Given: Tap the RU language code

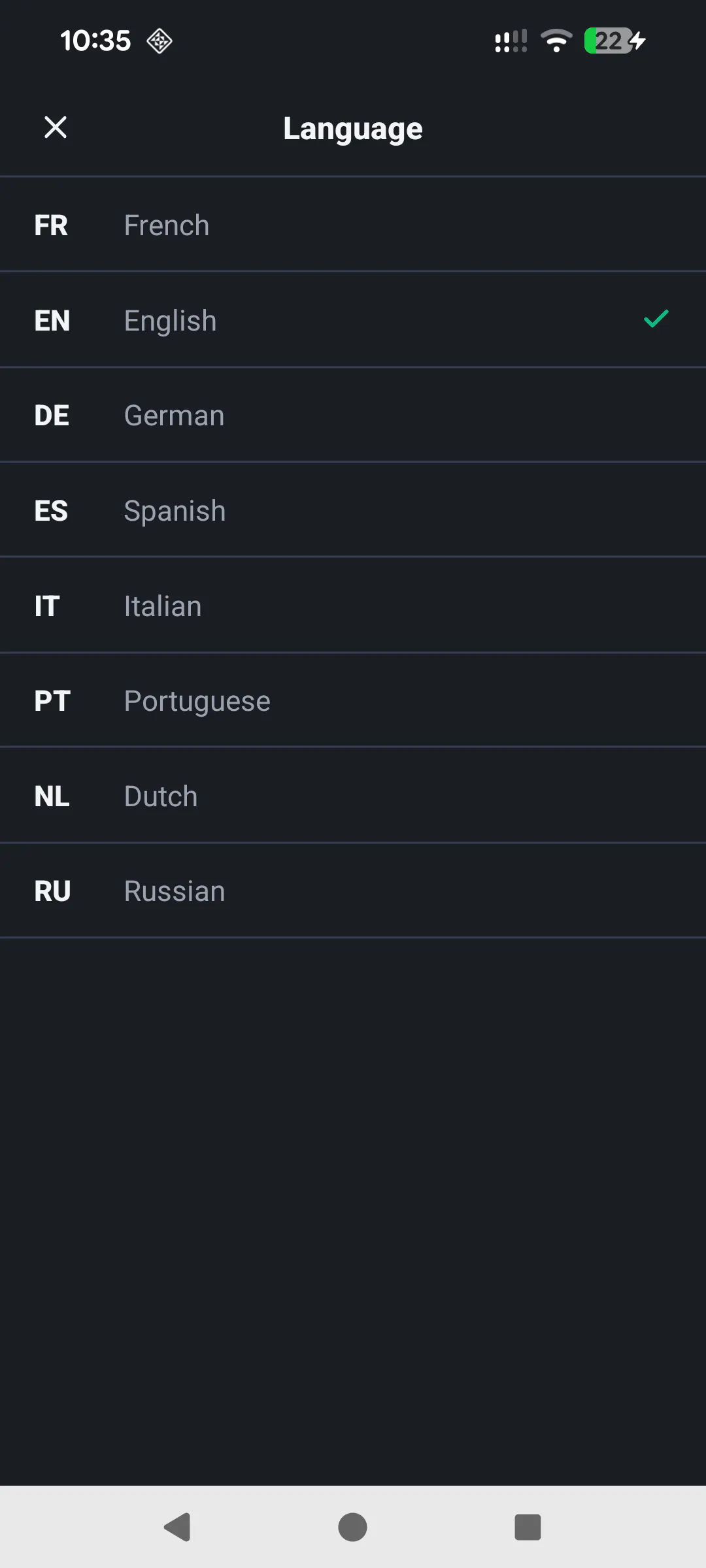Looking at the screenshot, I should click(52, 891).
